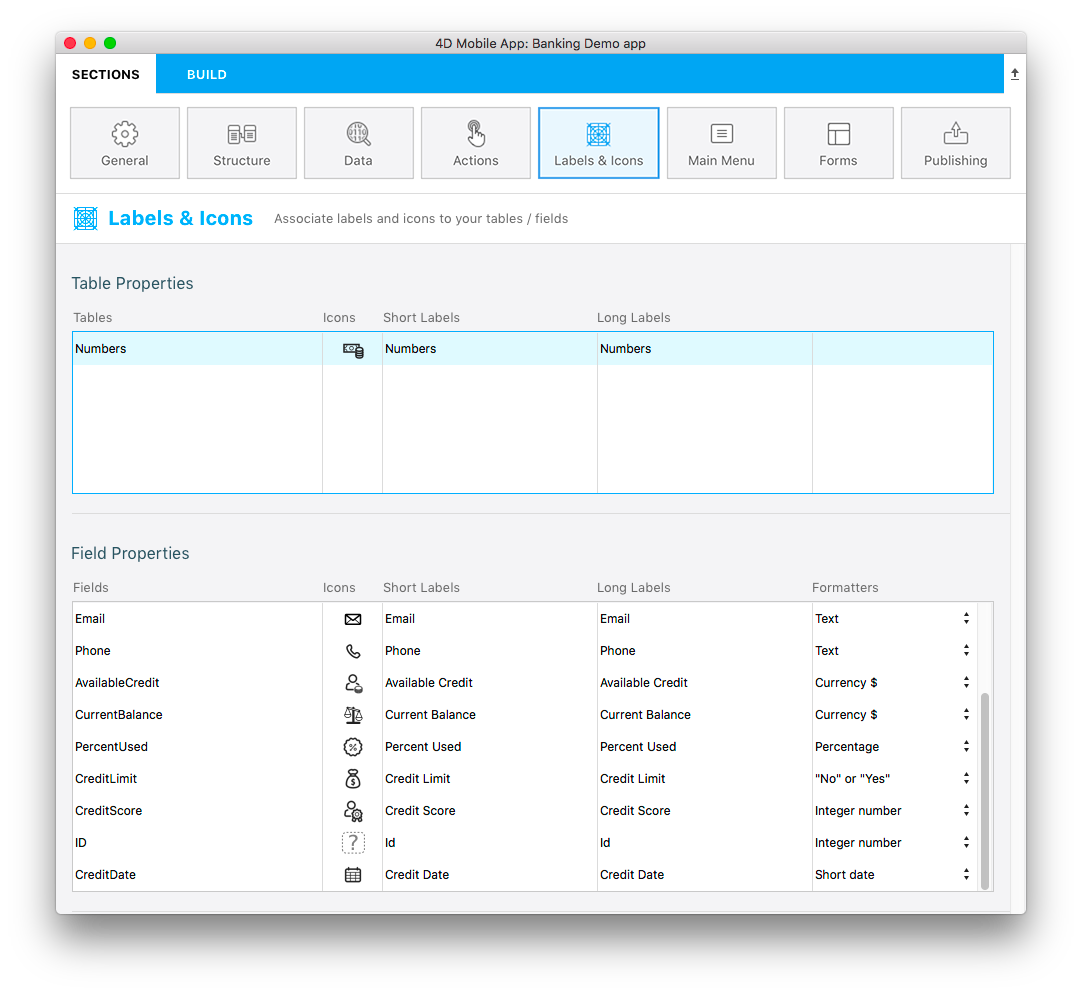
Task: Click the PercentUsed percent badge icon
Action: pyautogui.click(x=353, y=747)
